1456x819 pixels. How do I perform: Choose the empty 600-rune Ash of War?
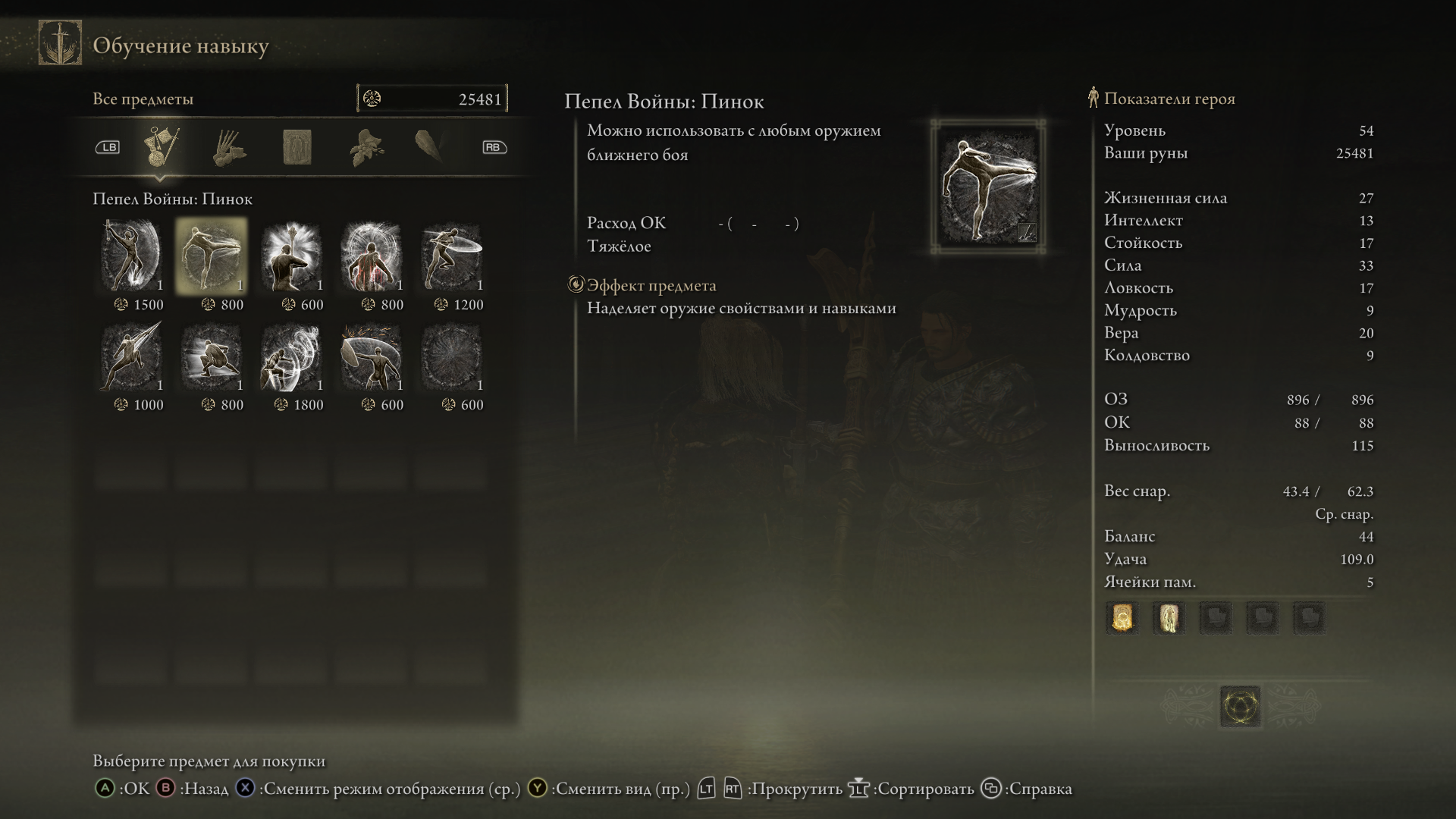(x=452, y=357)
